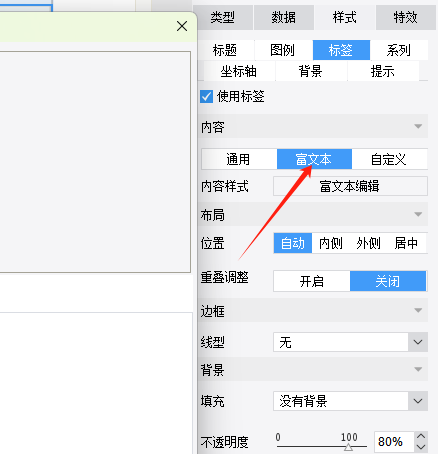Set label position to 自动
This screenshot has width=438, height=454.
[293, 243]
